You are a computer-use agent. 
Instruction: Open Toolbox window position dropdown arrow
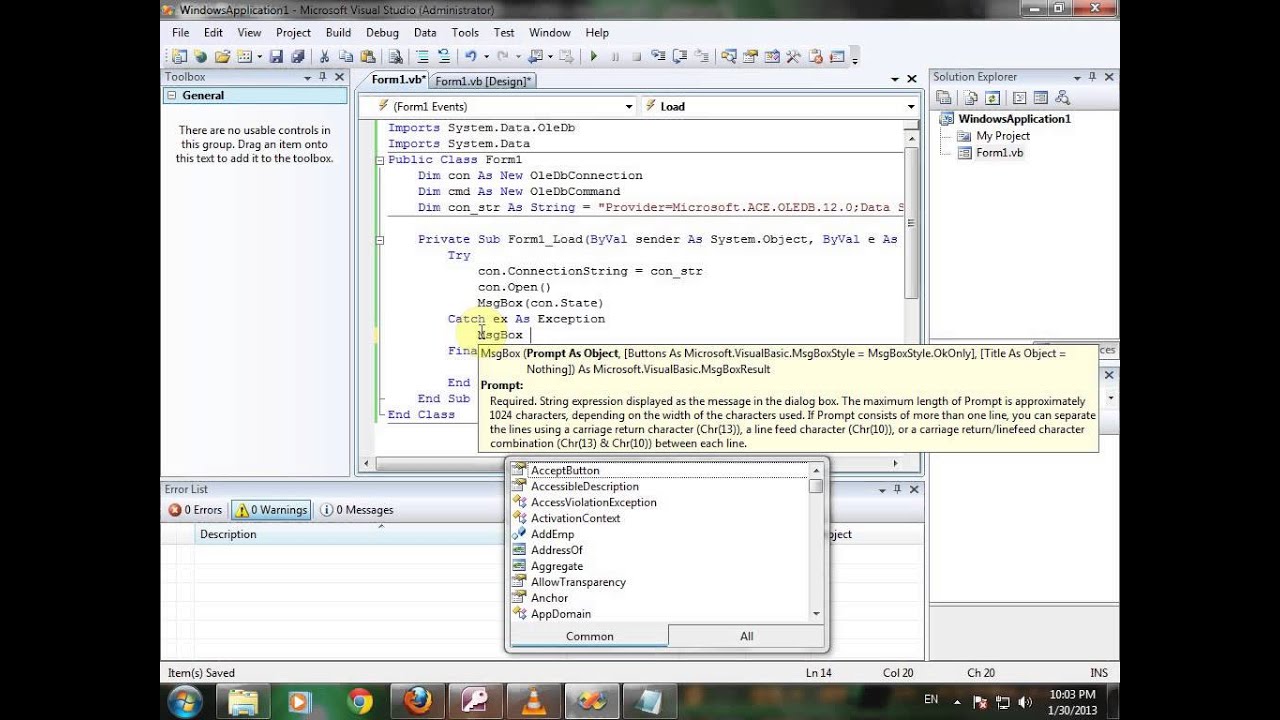pyautogui.click(x=307, y=77)
